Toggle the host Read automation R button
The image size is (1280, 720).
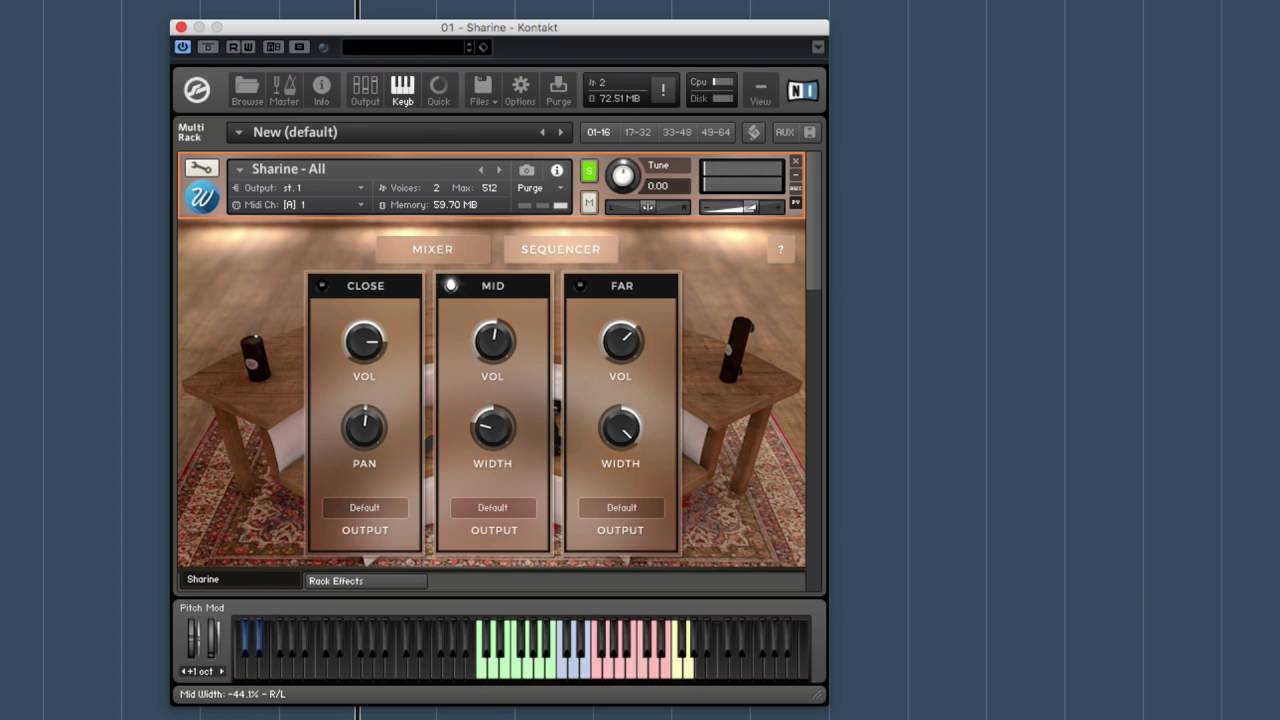(x=233, y=47)
